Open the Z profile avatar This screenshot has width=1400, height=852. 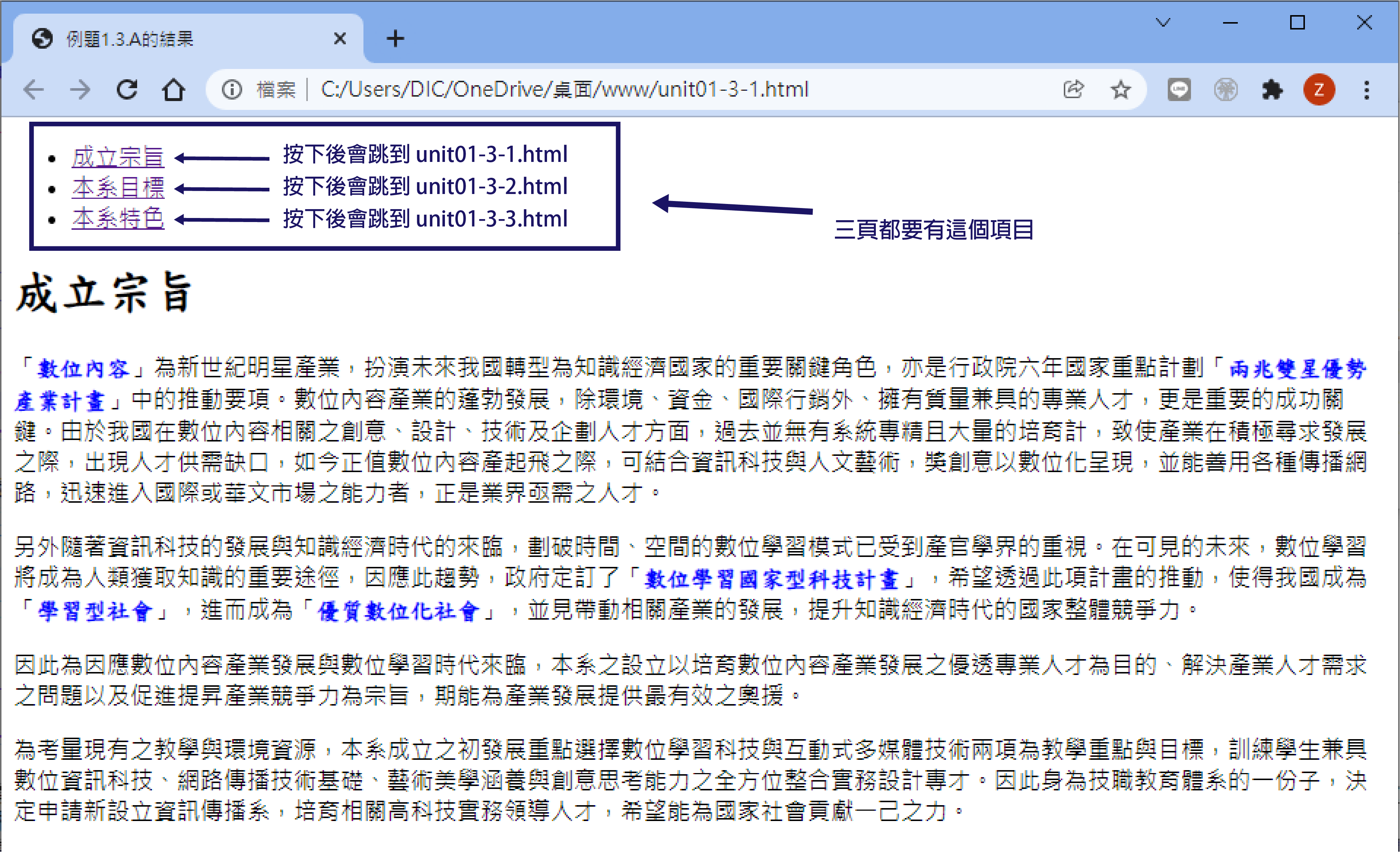[1319, 90]
